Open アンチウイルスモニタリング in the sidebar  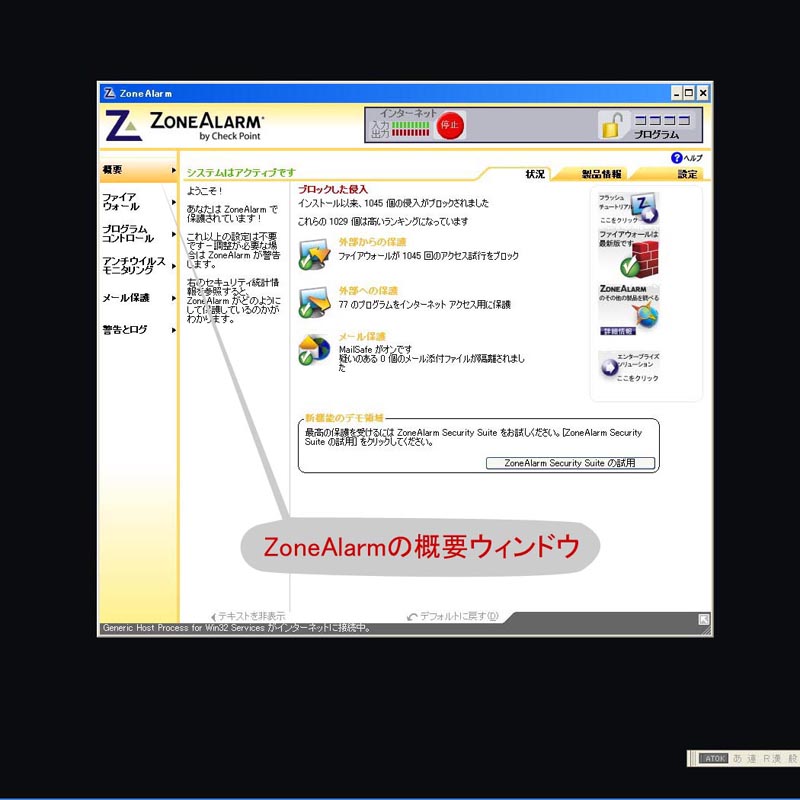pyautogui.click(x=138, y=265)
